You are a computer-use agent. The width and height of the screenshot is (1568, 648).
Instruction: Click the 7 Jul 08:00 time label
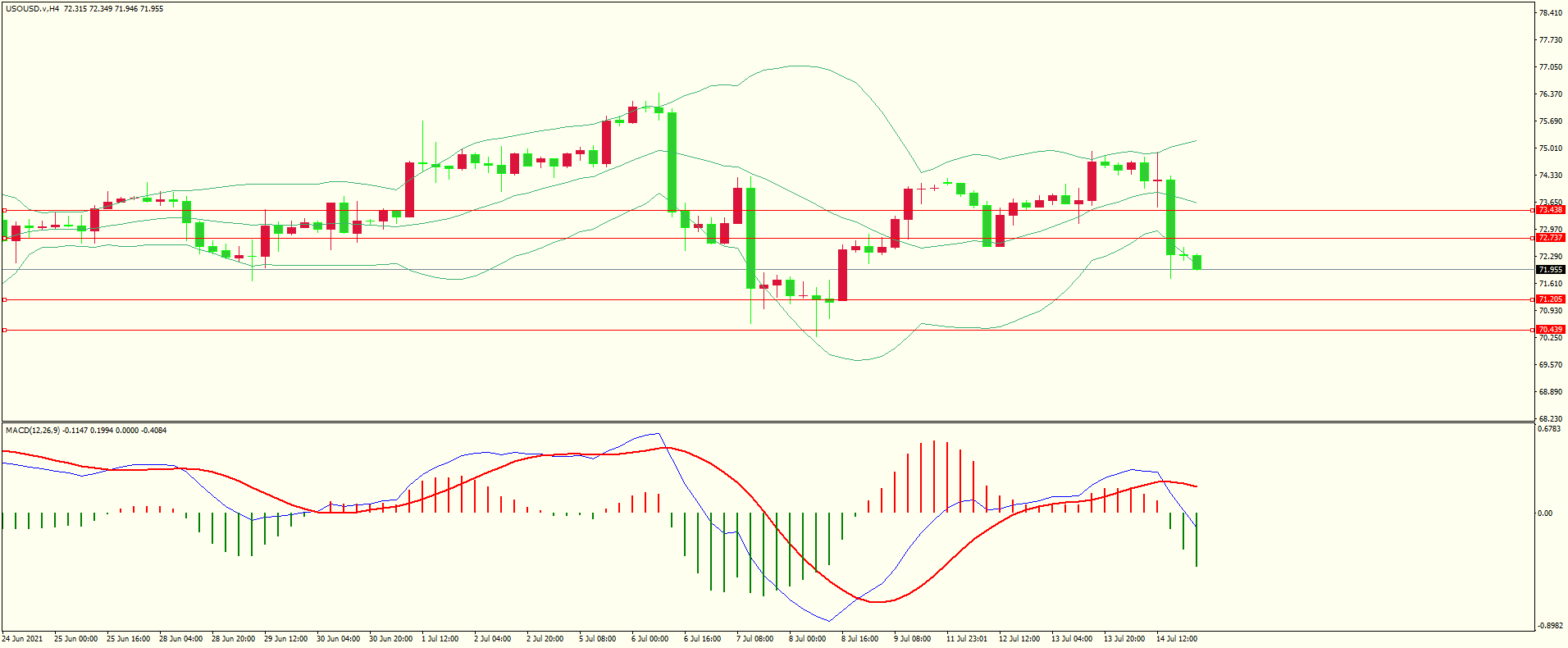pos(755,639)
